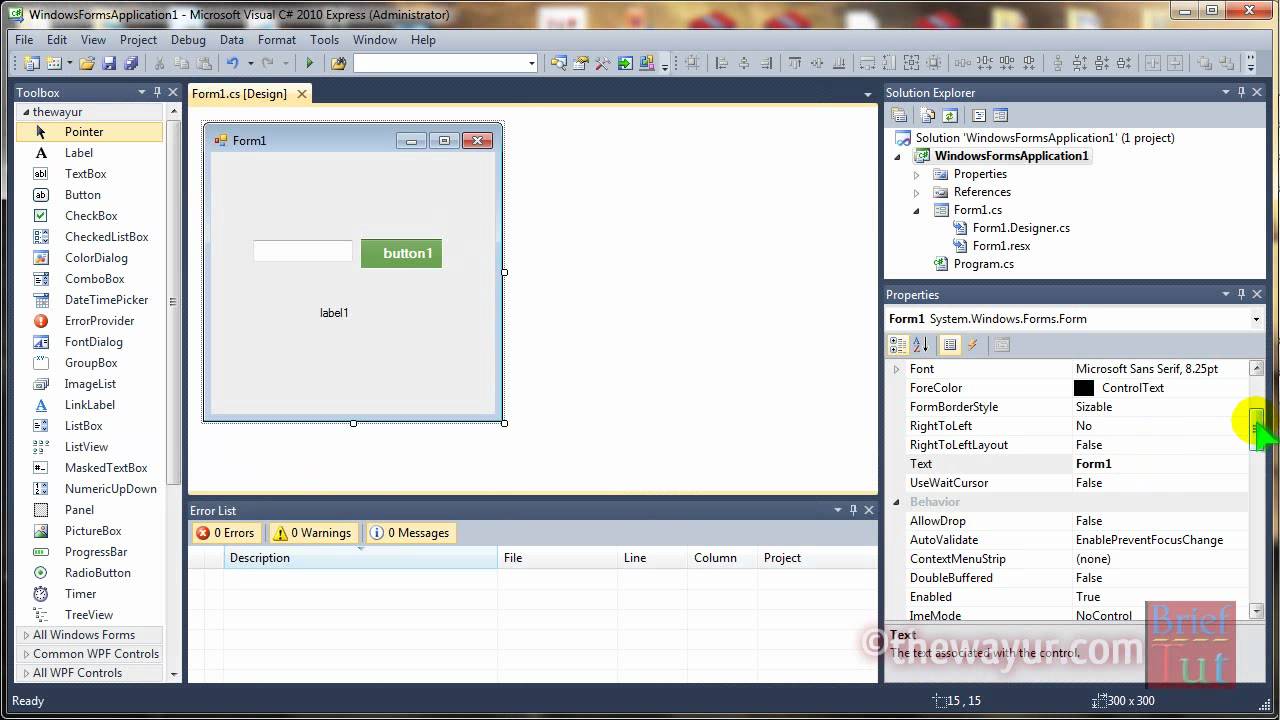
Task: Collapse the Behavior property category
Action: coord(896,502)
